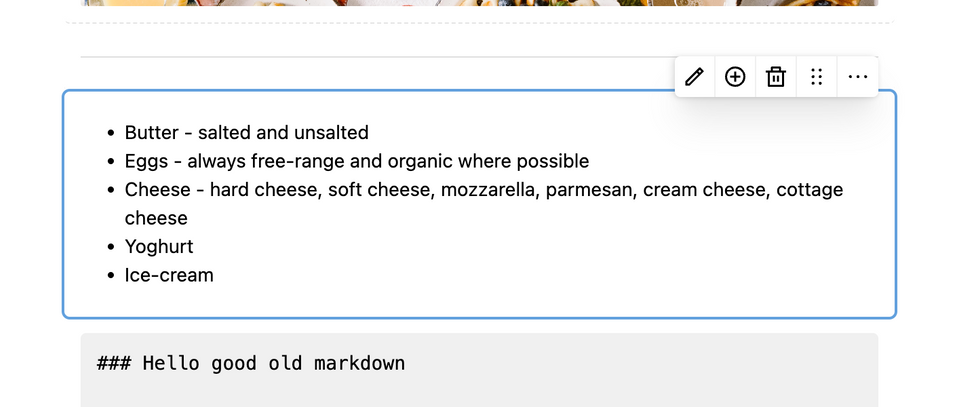960x407 pixels.
Task: Click the six-dot drag handle icon
Action: [816, 77]
